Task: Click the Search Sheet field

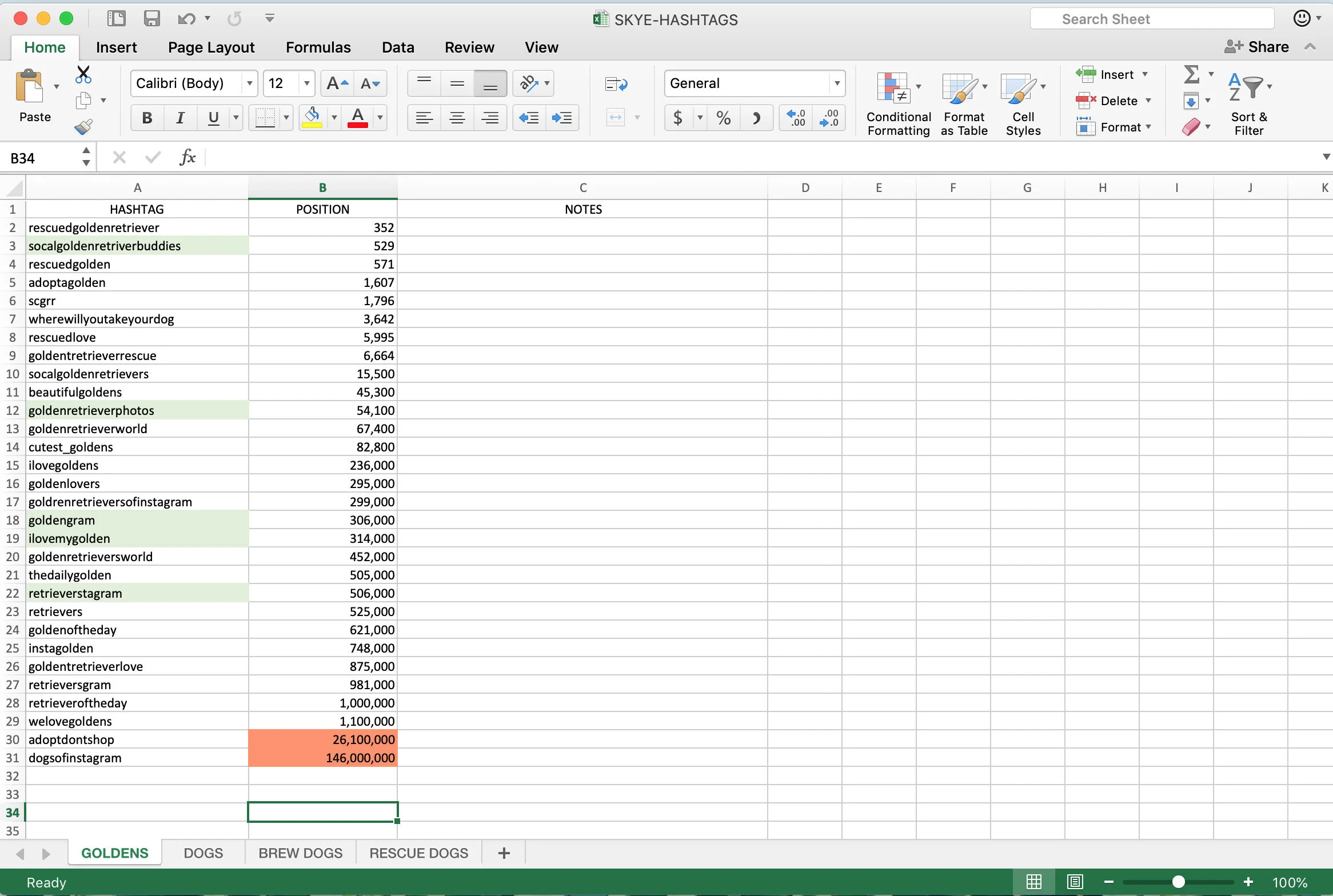Action: (x=1152, y=19)
